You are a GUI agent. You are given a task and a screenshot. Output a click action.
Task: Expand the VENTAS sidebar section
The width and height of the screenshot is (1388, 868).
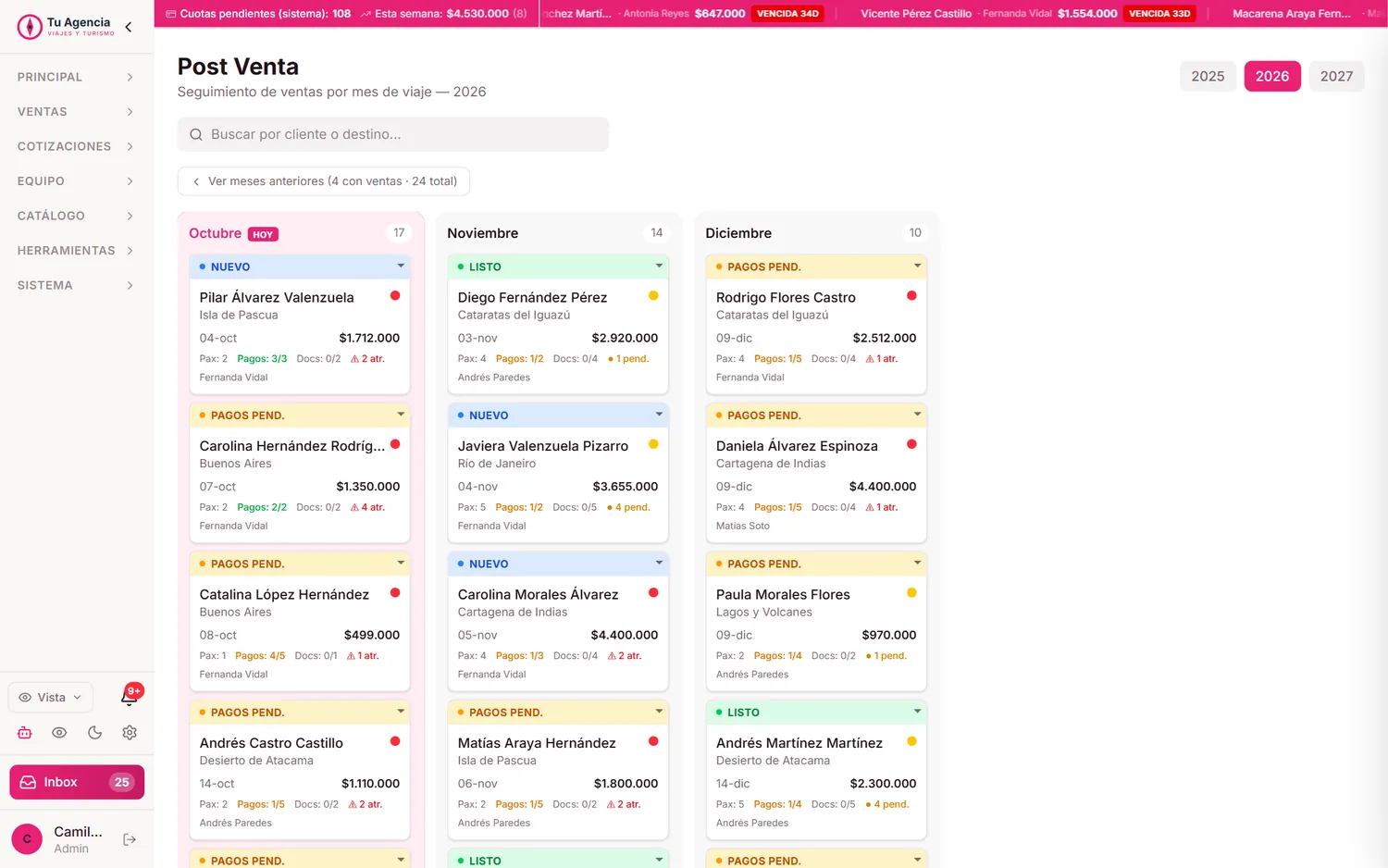point(76,112)
